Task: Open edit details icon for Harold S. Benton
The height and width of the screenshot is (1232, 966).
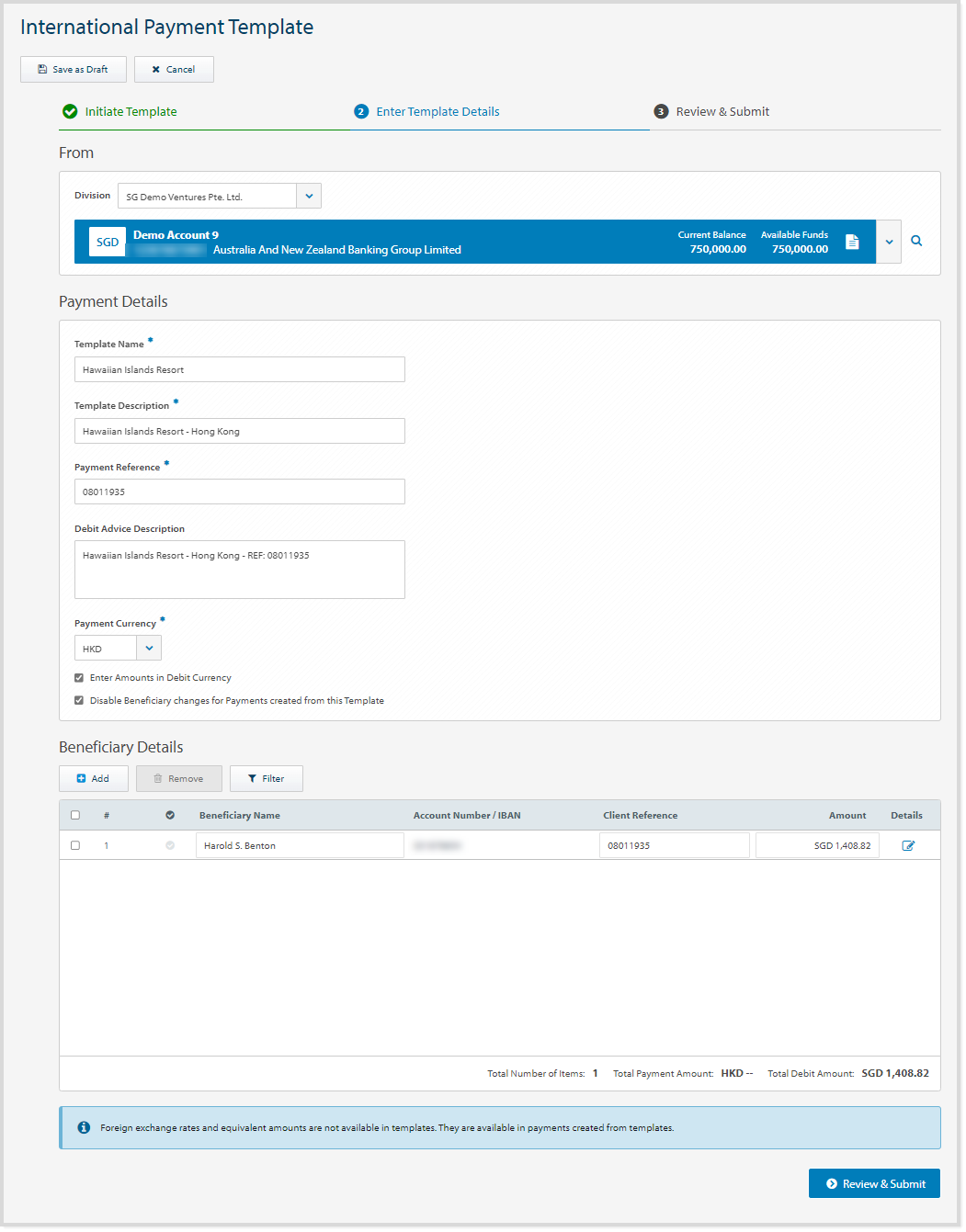Action: (x=909, y=844)
